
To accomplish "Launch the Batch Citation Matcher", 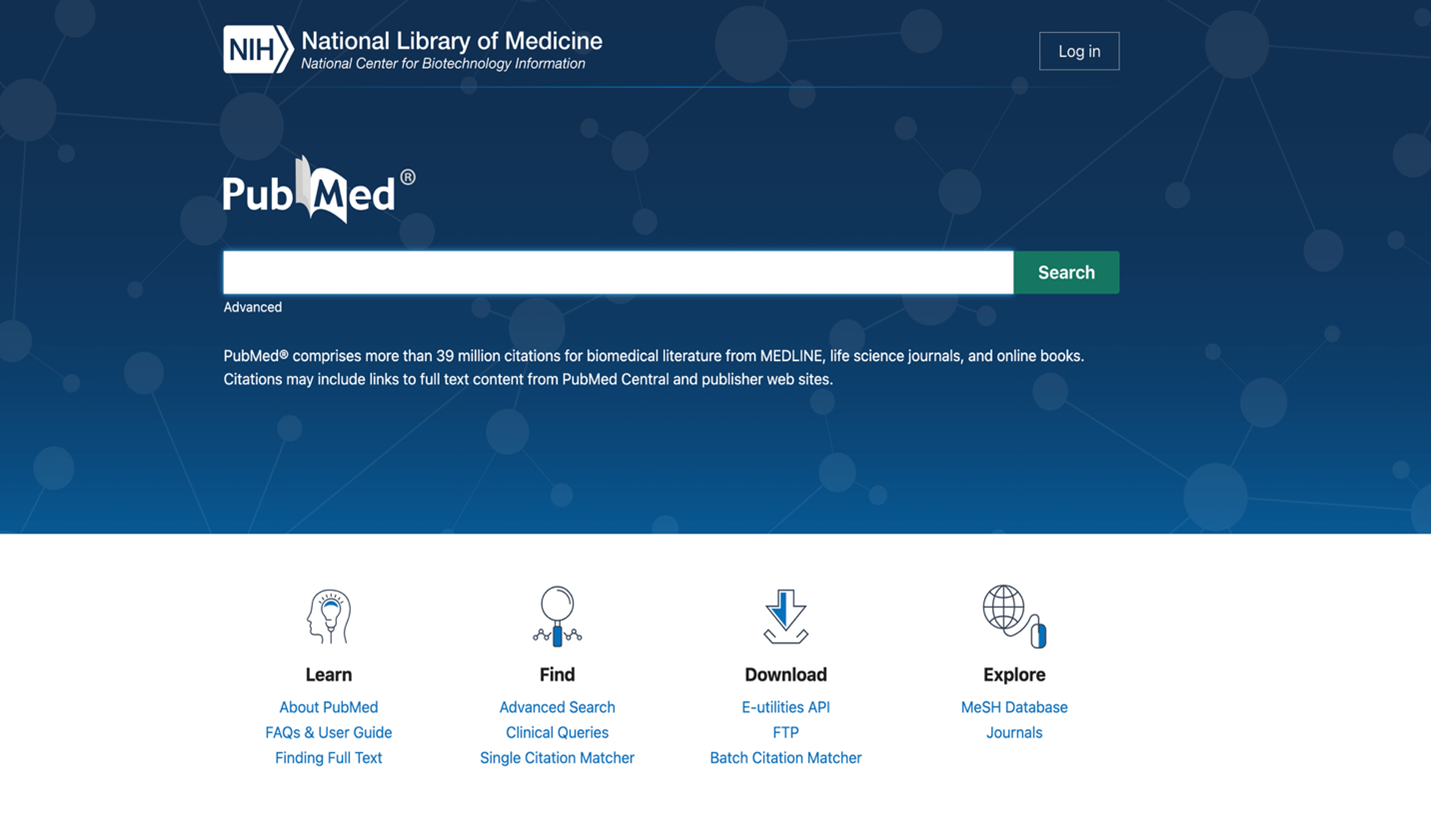I will 785,758.
